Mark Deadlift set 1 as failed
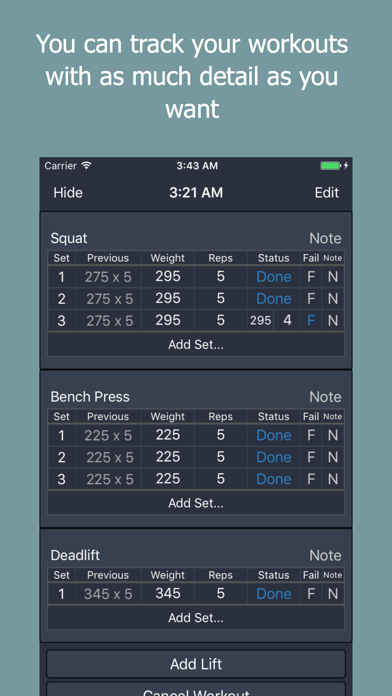 (x=311, y=594)
